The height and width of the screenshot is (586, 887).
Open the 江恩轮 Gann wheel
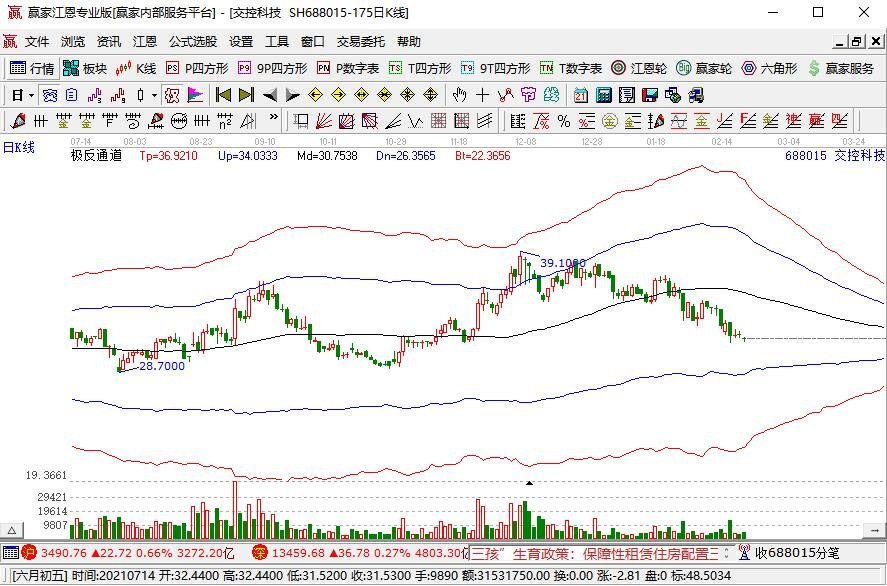coord(639,68)
